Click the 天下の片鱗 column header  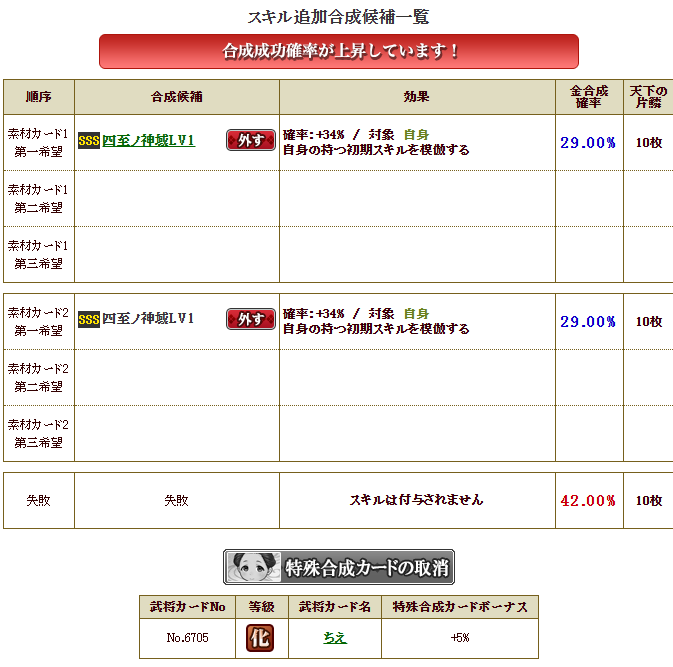(x=649, y=97)
